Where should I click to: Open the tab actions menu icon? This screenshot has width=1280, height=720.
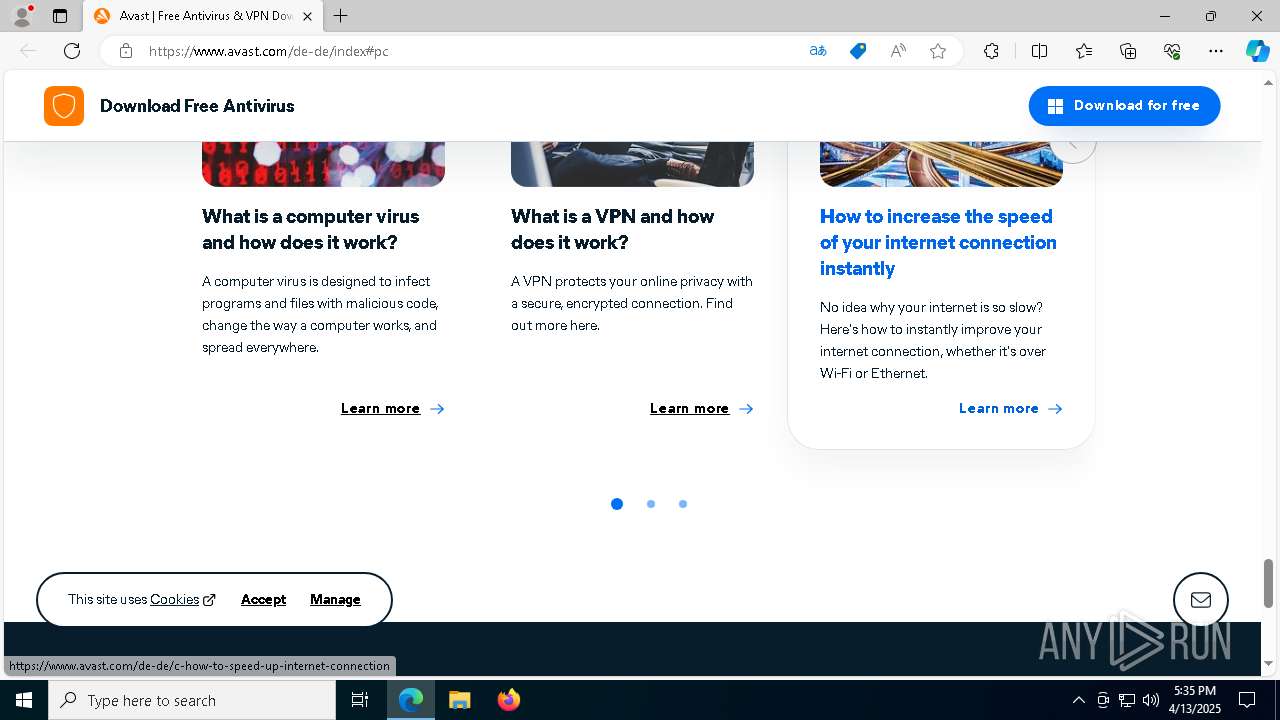pos(60,16)
